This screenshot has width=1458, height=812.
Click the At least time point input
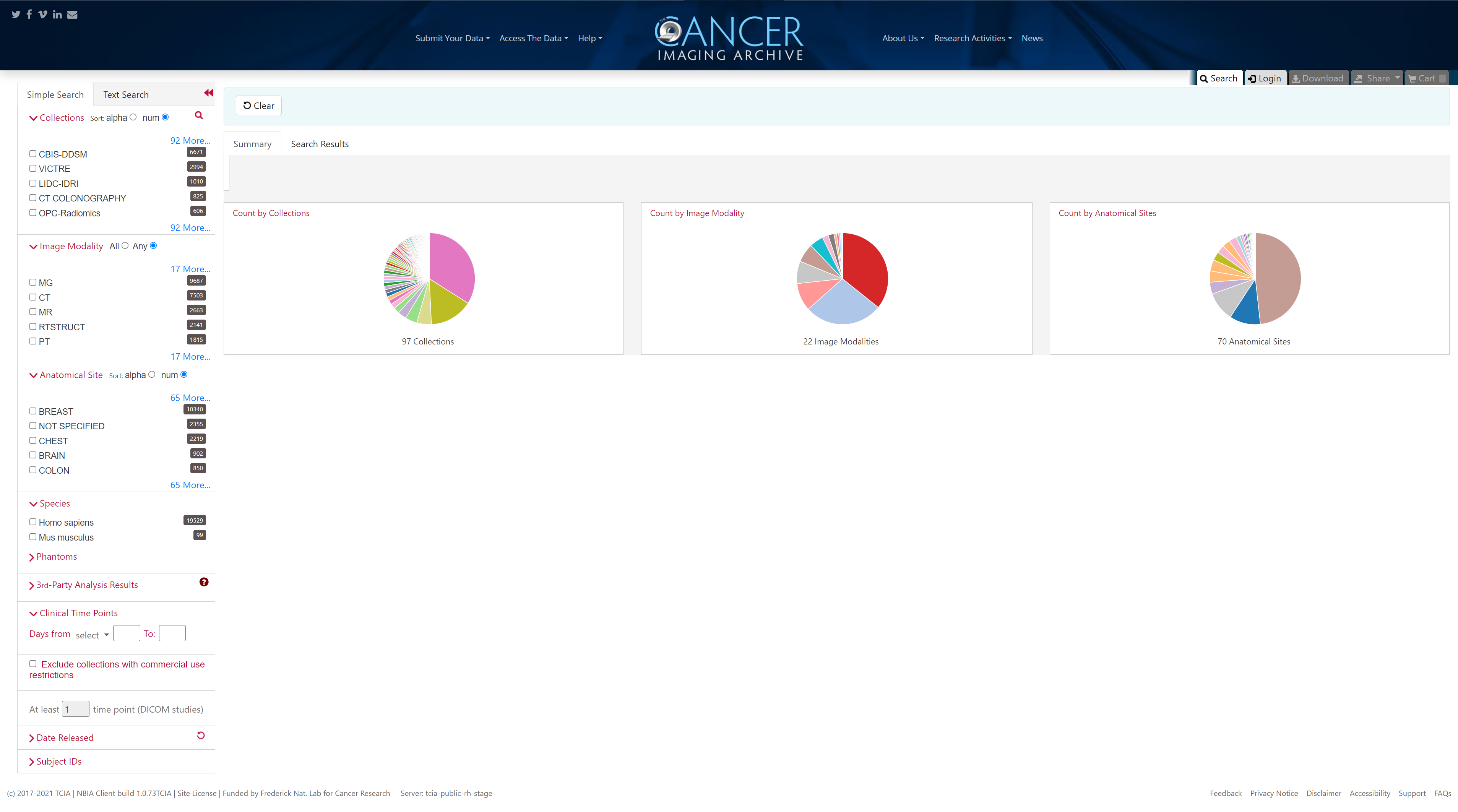[x=75, y=709]
